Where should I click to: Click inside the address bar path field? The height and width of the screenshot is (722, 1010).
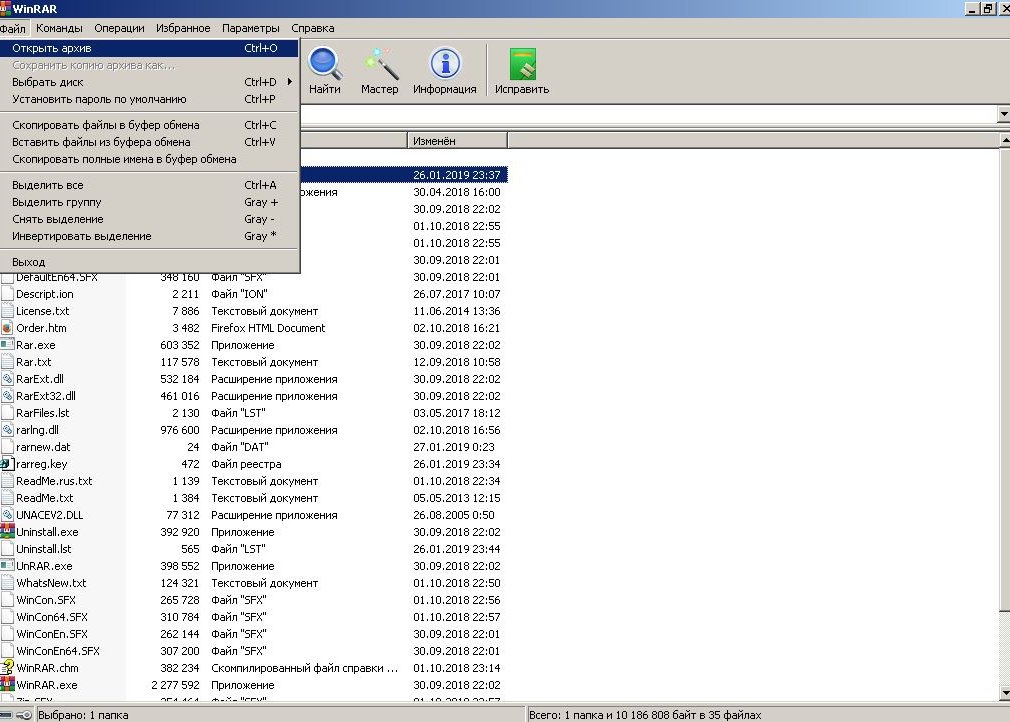coord(649,115)
